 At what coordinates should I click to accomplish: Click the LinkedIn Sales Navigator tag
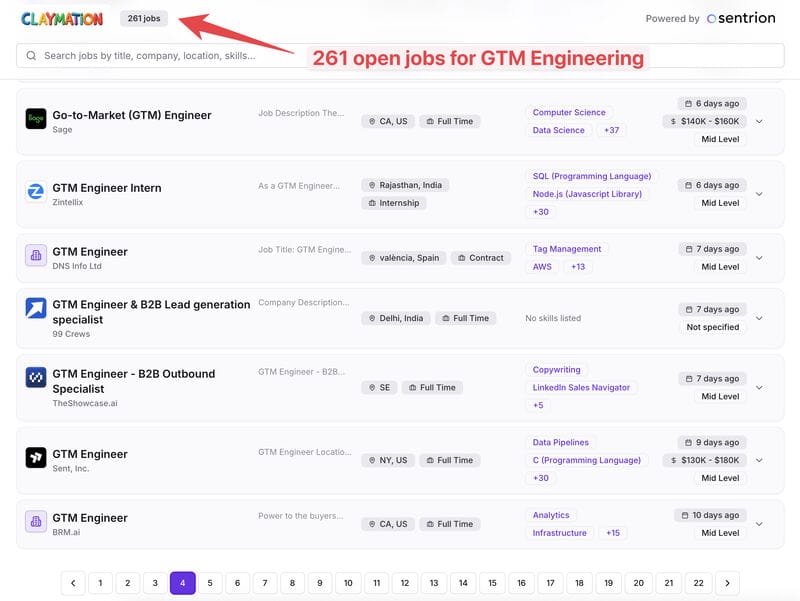(581, 388)
